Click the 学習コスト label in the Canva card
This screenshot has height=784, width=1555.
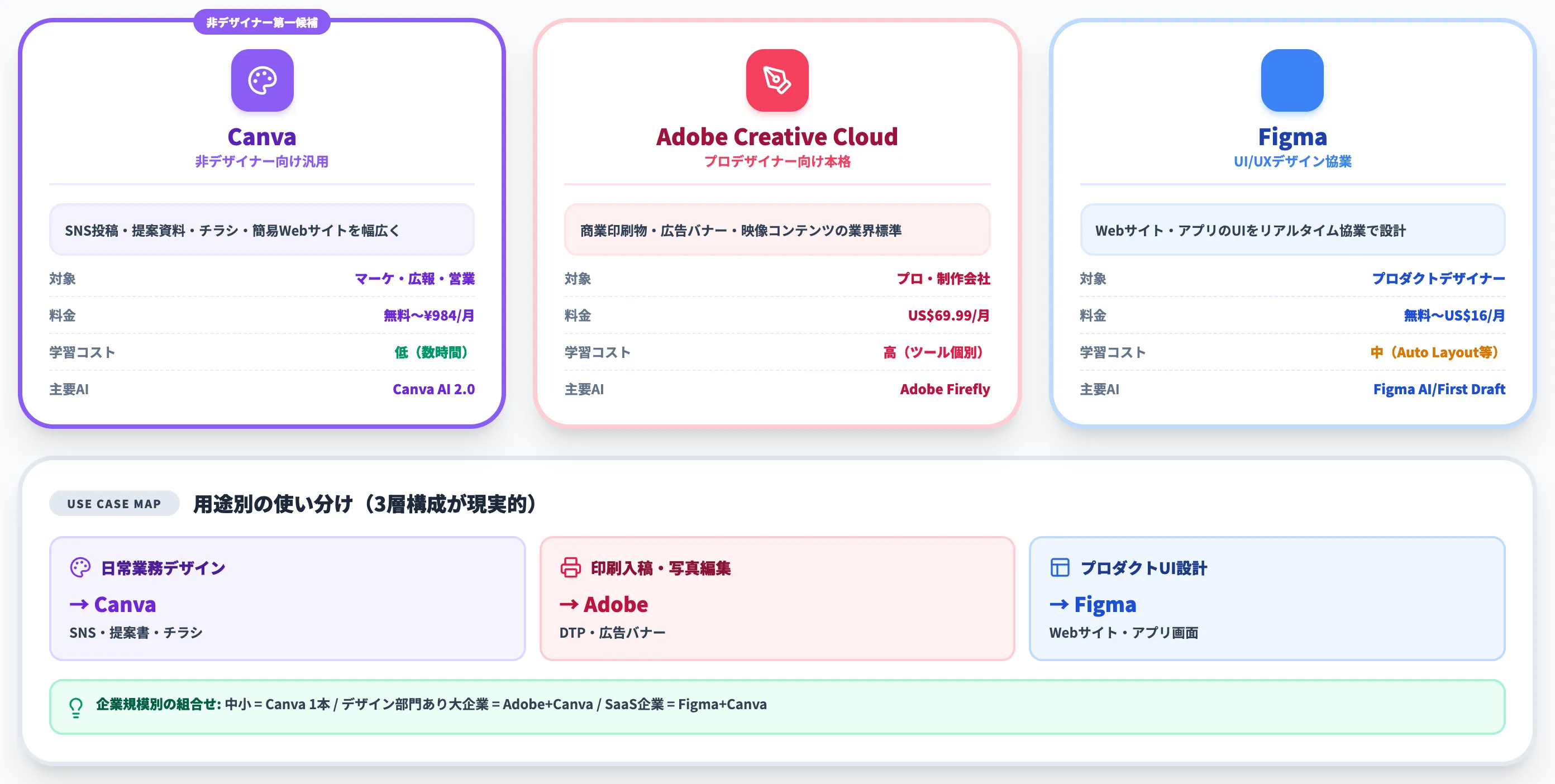(x=82, y=352)
